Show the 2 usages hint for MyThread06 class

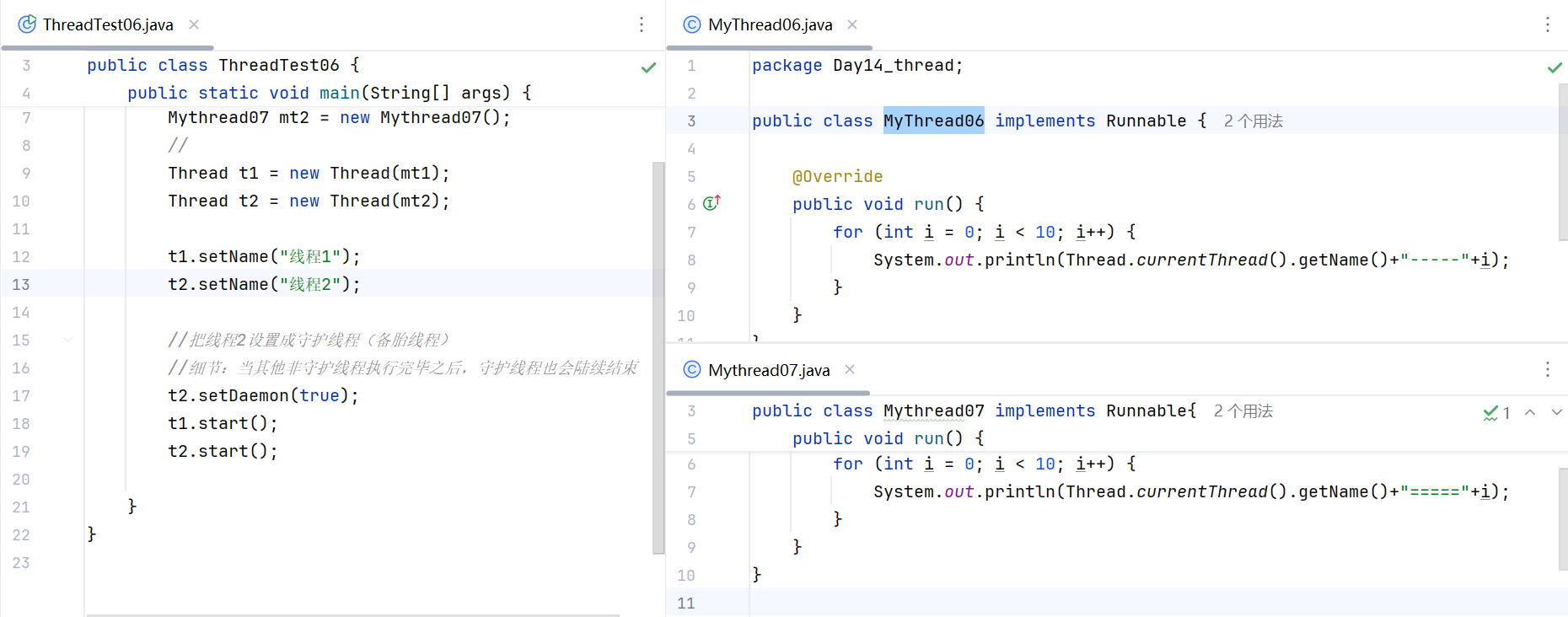tap(1253, 121)
